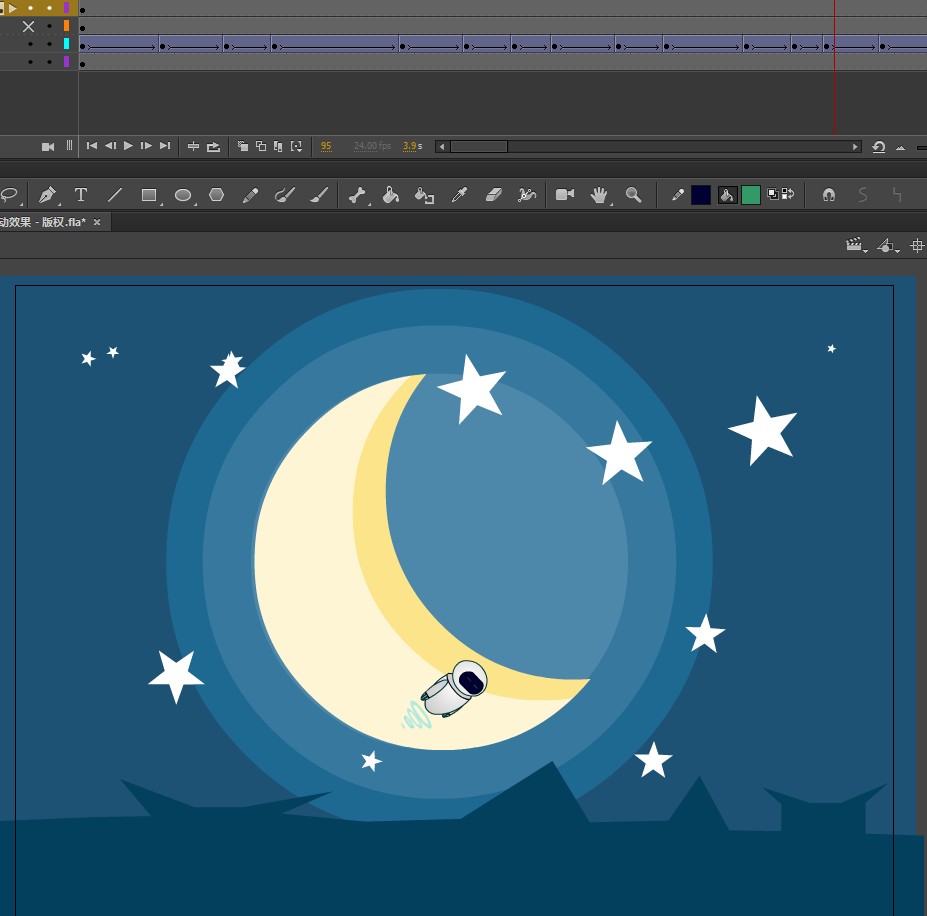Show the layer hidden with X mark
927x916 pixels.
pos(28,26)
